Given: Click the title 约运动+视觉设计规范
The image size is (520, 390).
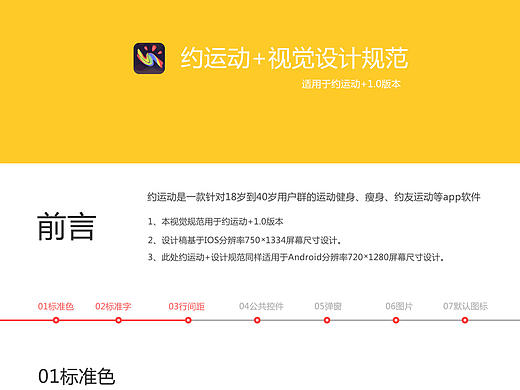Looking at the screenshot, I should (294, 58).
